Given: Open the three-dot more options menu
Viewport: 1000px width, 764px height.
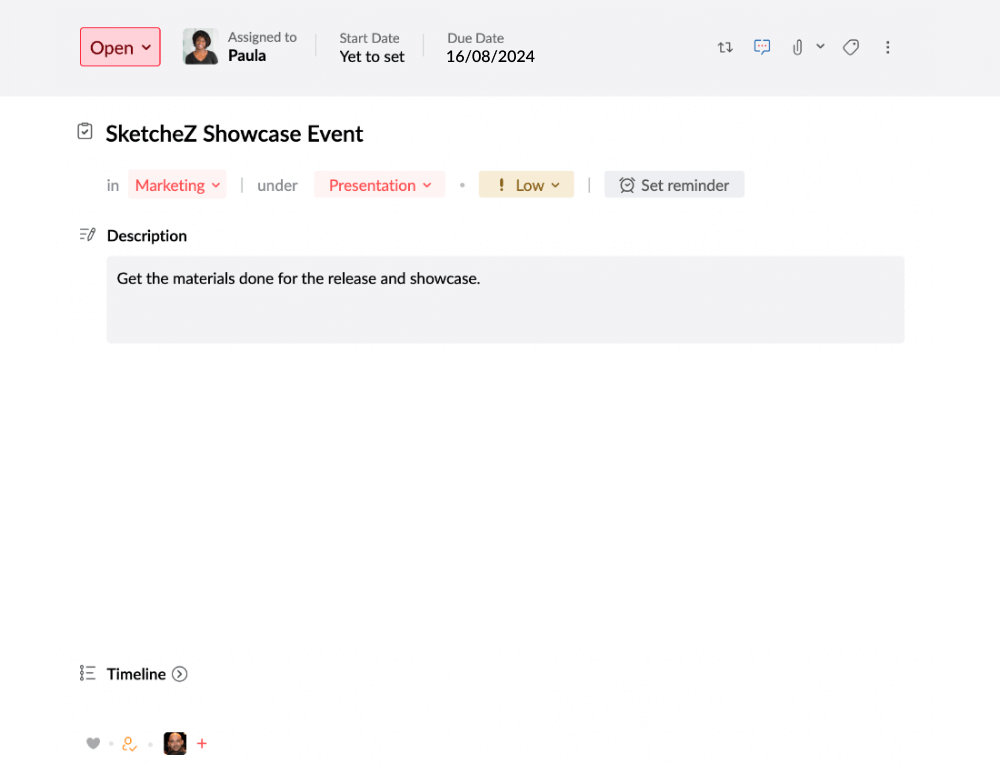Looking at the screenshot, I should click(x=888, y=47).
